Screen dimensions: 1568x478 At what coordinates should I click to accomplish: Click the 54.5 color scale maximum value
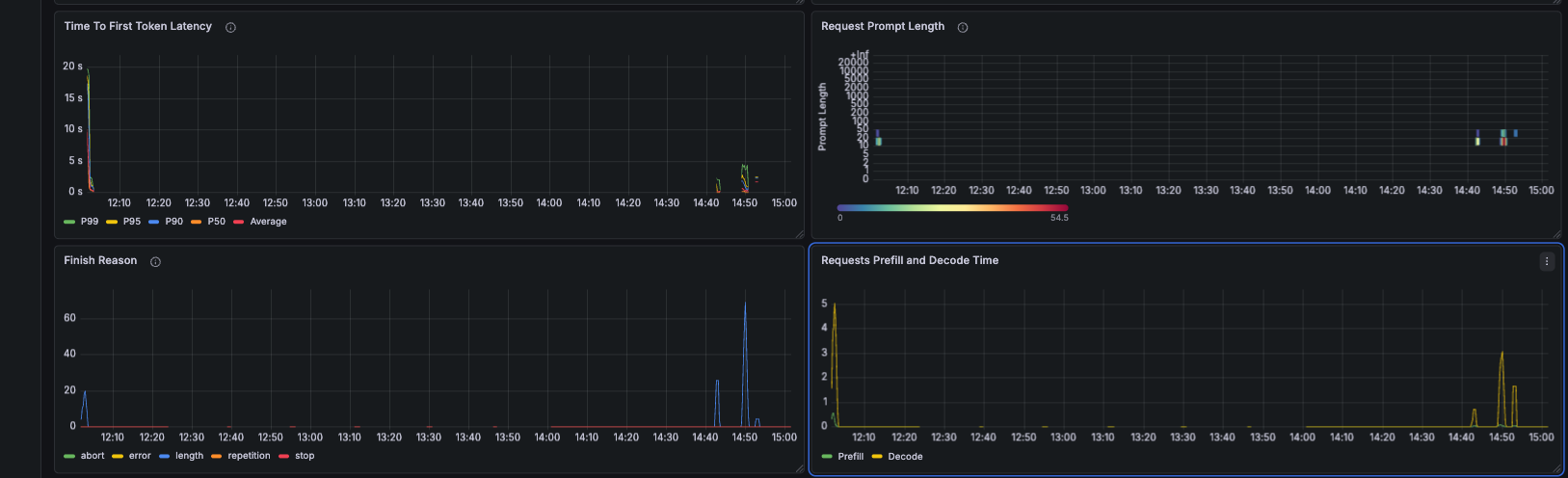click(x=1059, y=218)
